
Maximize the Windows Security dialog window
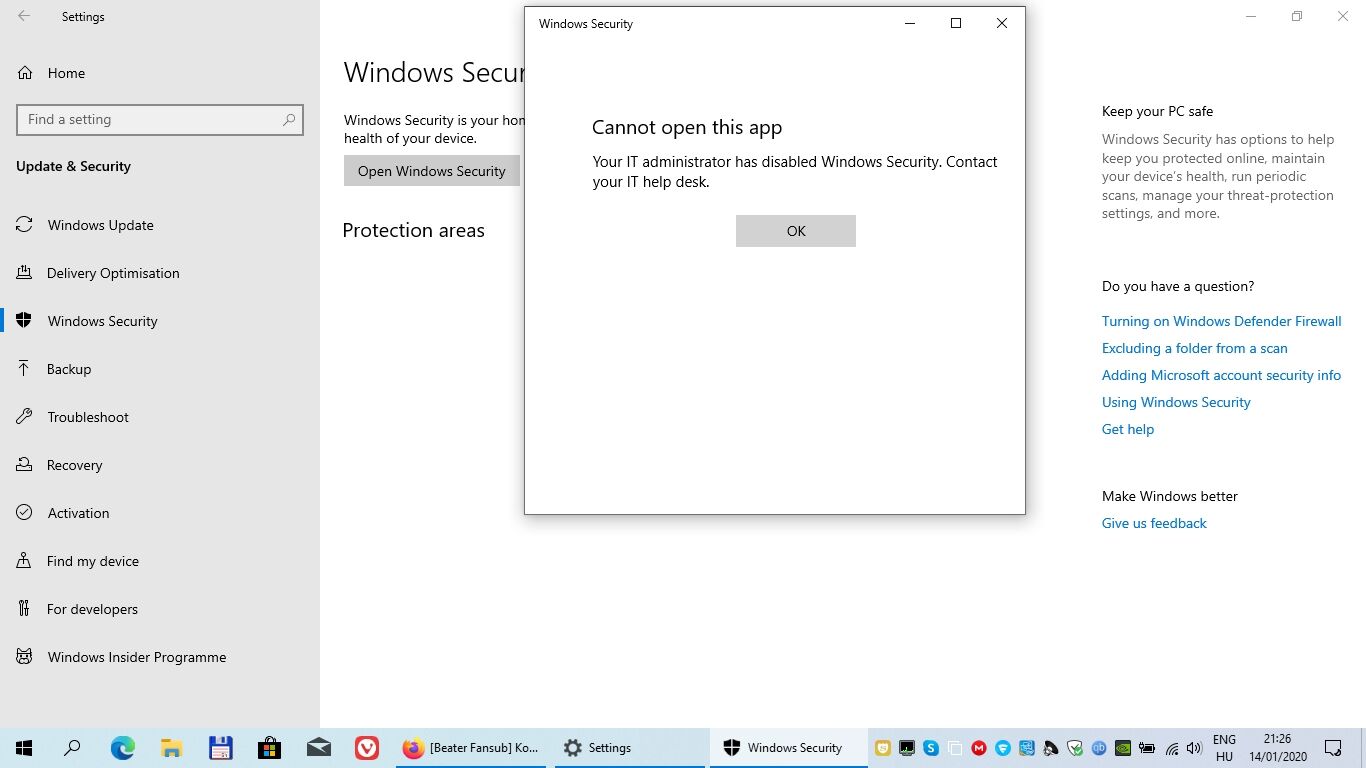955,23
